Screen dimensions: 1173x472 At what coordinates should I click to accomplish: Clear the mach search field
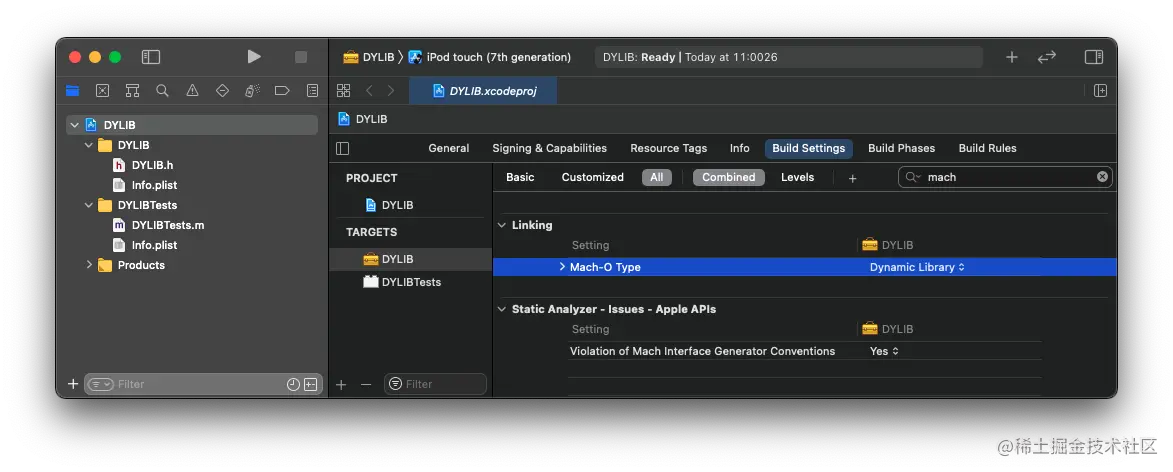click(1102, 177)
